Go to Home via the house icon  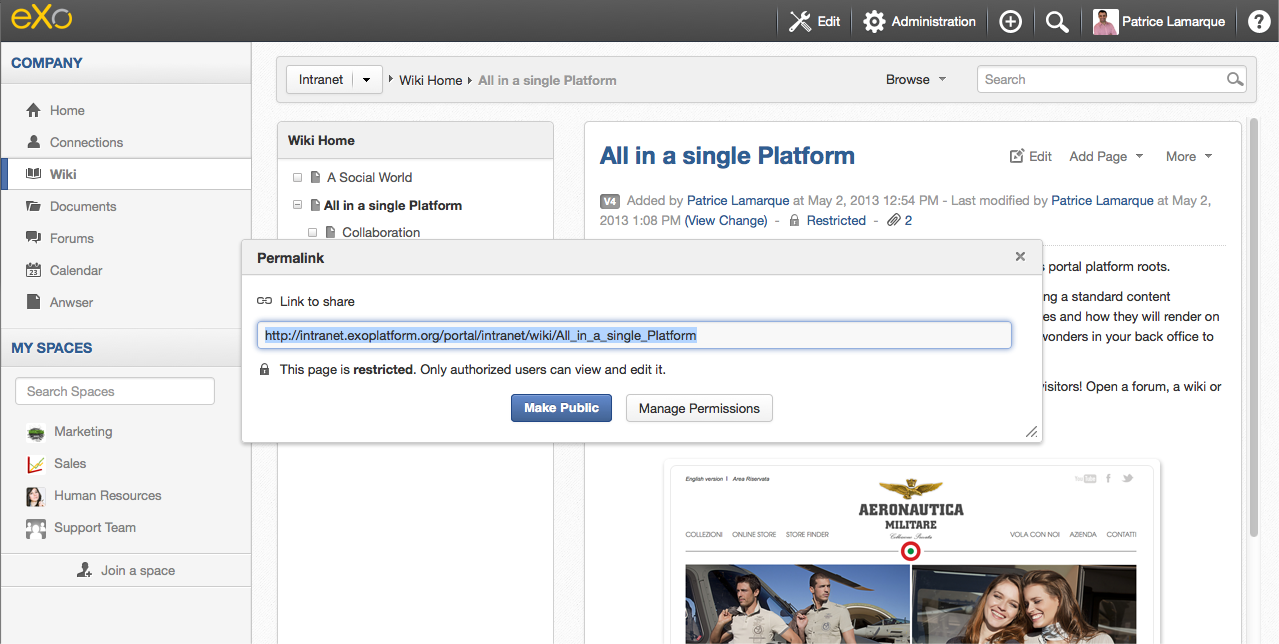[x=33, y=110]
